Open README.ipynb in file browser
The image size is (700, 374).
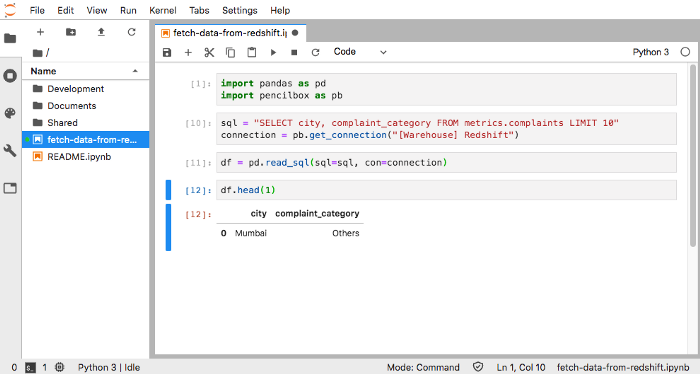coord(86,157)
